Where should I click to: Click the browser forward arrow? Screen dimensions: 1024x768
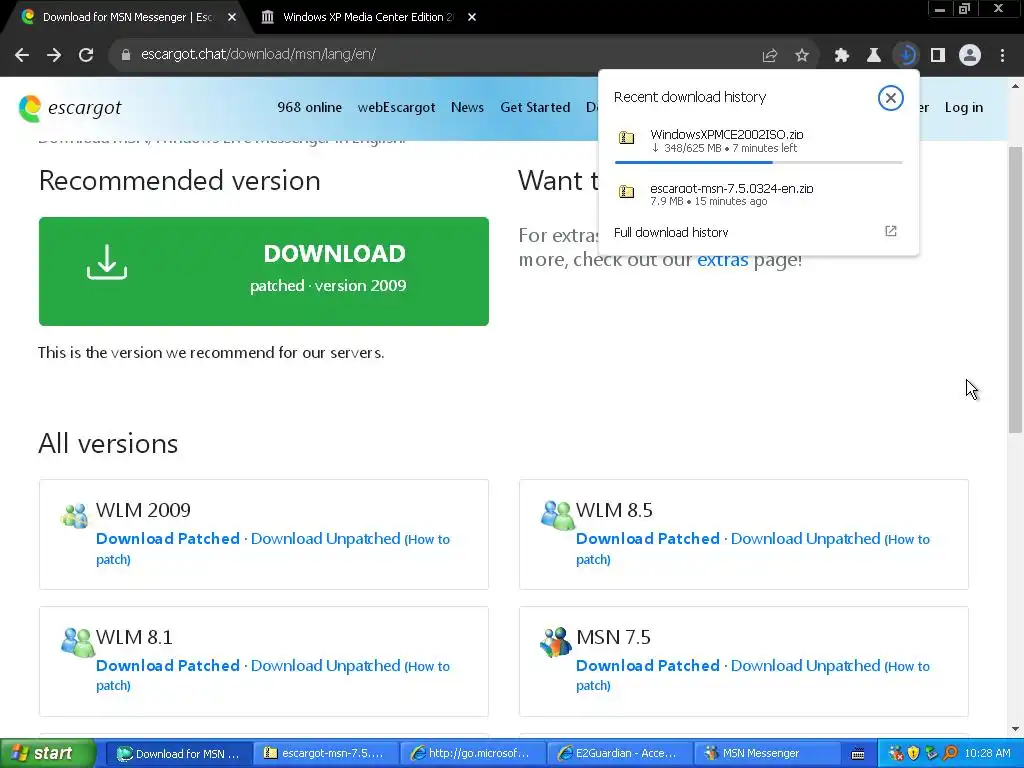(54, 55)
